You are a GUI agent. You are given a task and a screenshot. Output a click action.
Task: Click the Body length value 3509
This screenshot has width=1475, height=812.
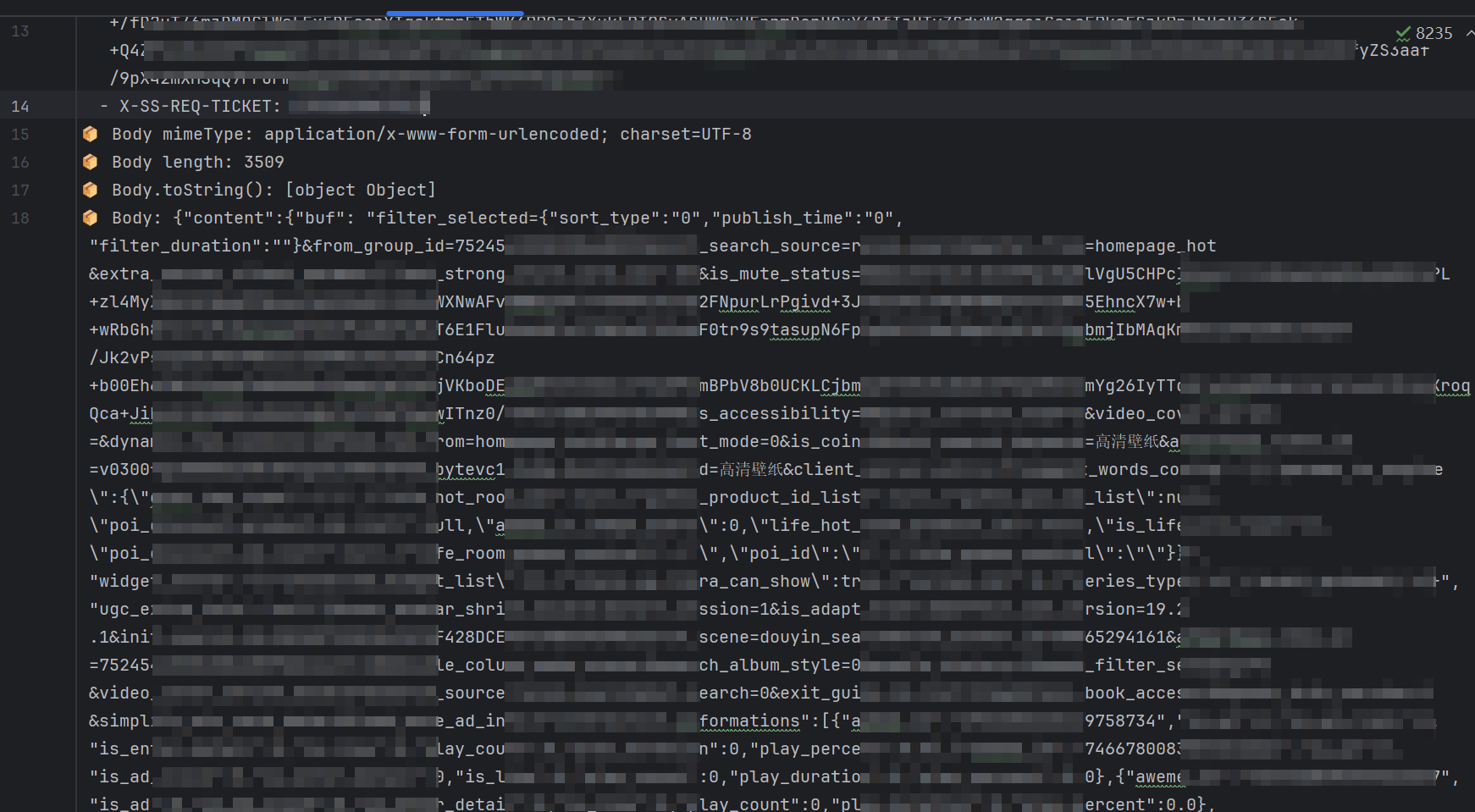264,162
